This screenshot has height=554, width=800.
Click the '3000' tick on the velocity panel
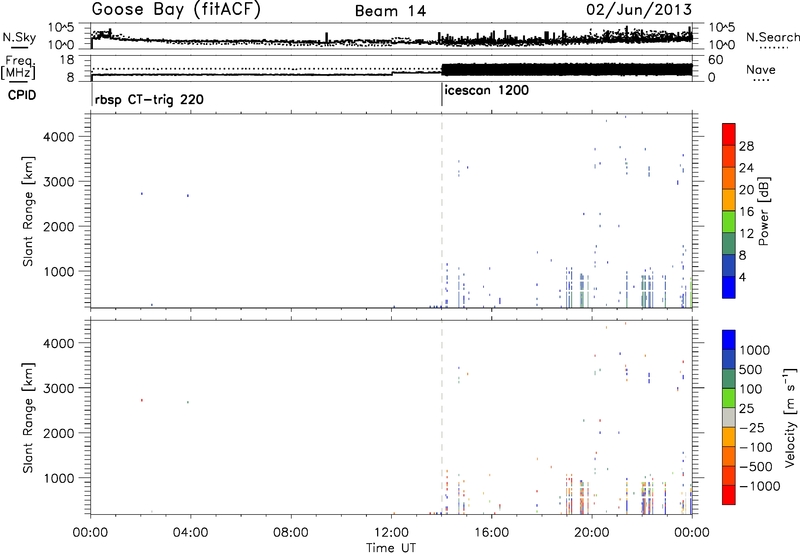click(61, 388)
